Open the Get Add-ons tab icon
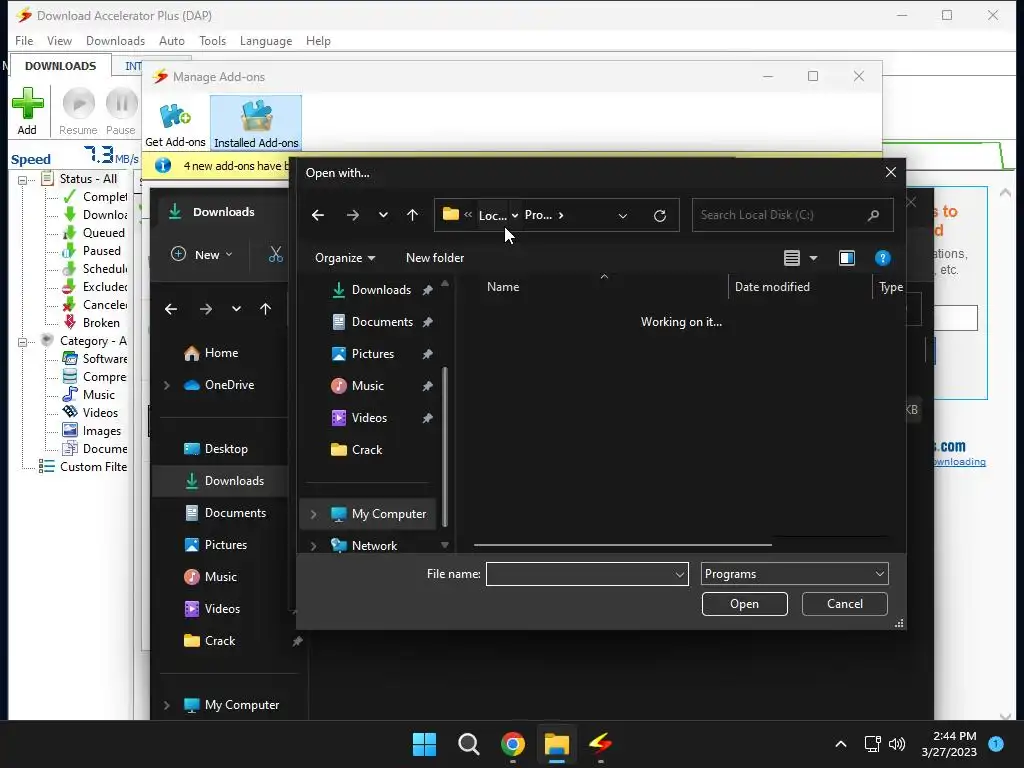1024x768 pixels. coord(175,116)
